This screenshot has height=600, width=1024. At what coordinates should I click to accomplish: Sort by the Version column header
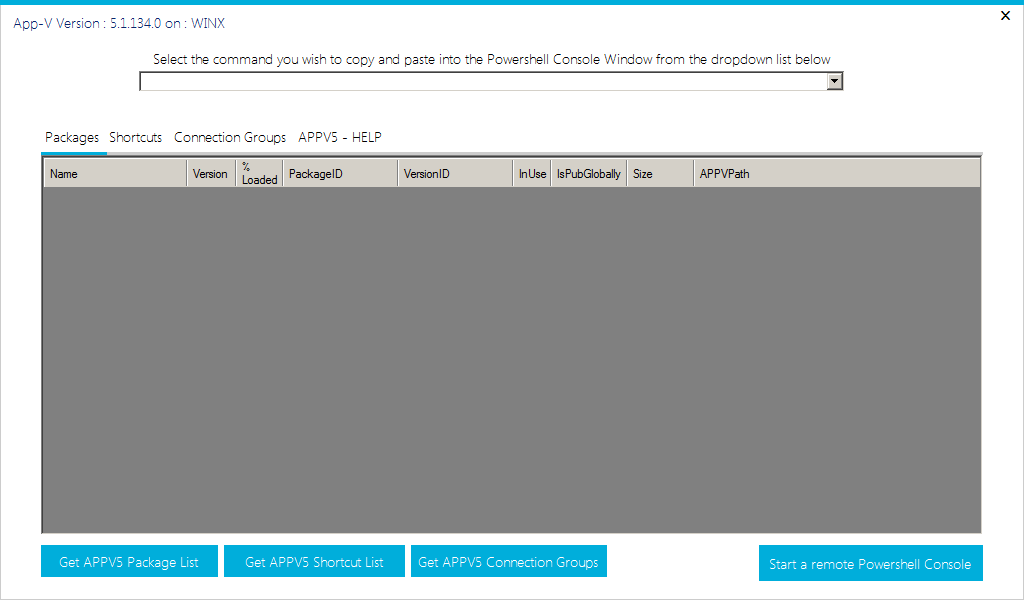click(x=211, y=174)
